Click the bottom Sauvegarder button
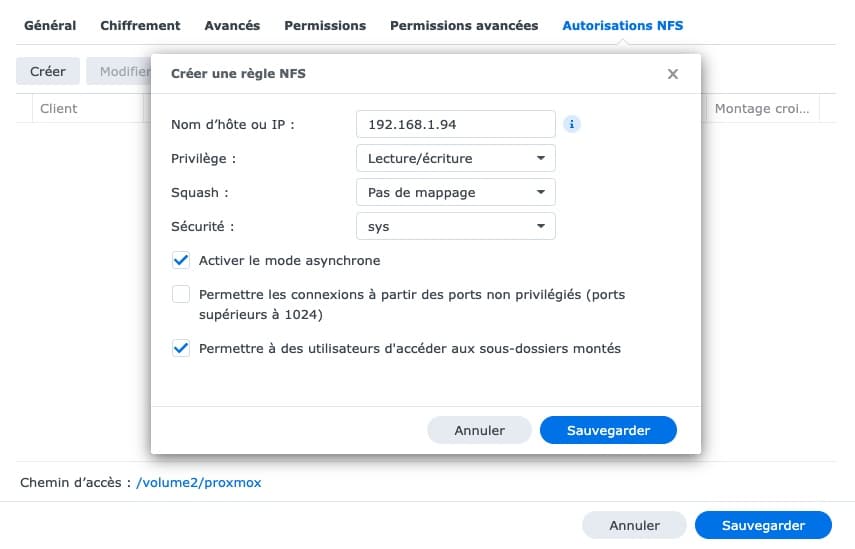Screen dimensions: 855x549 763,526
